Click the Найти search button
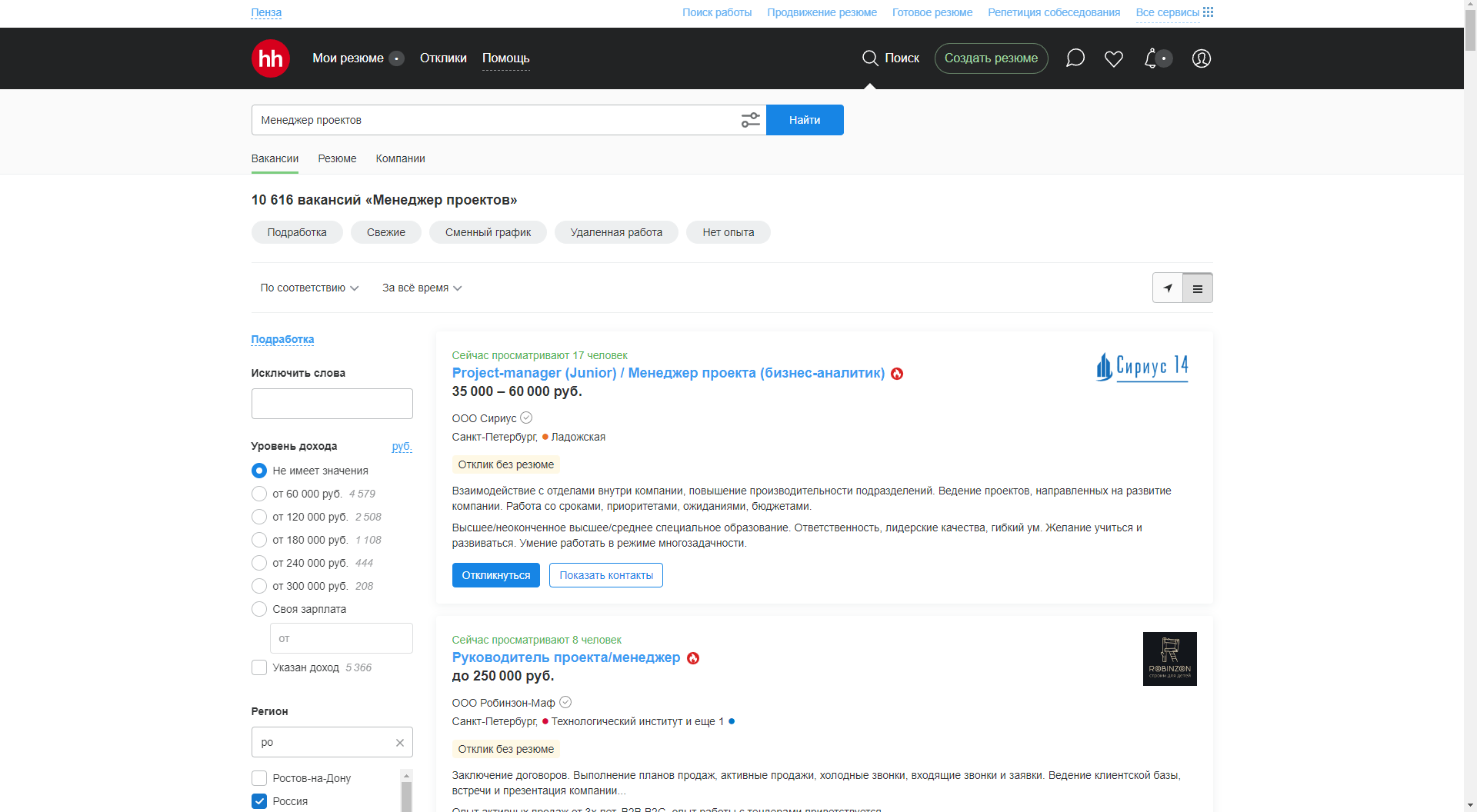 (805, 120)
